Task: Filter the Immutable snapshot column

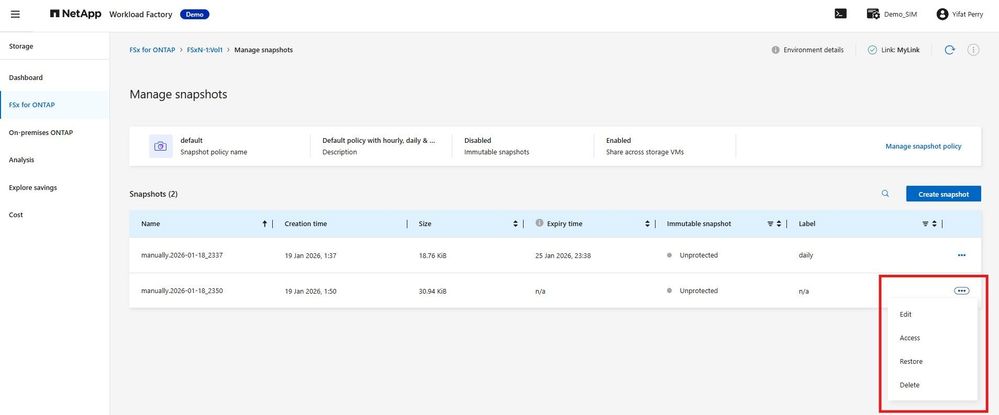Action: 770,224
